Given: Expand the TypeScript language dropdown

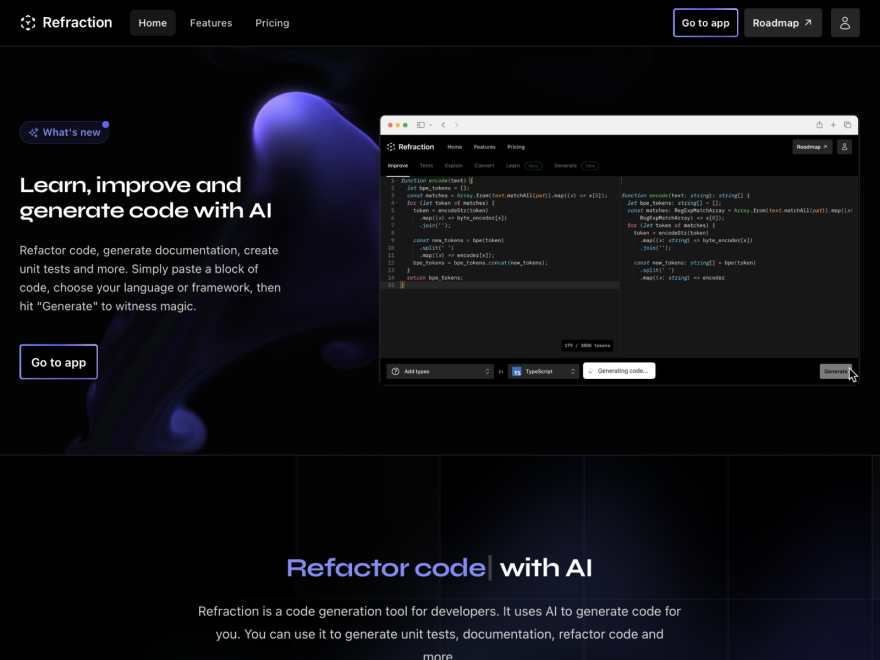Looking at the screenshot, I should (x=543, y=371).
